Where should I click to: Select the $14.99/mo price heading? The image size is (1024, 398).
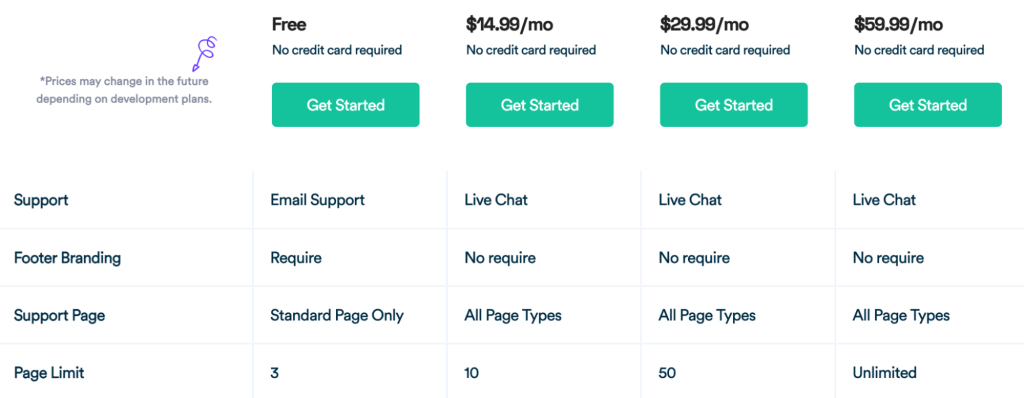(x=509, y=25)
